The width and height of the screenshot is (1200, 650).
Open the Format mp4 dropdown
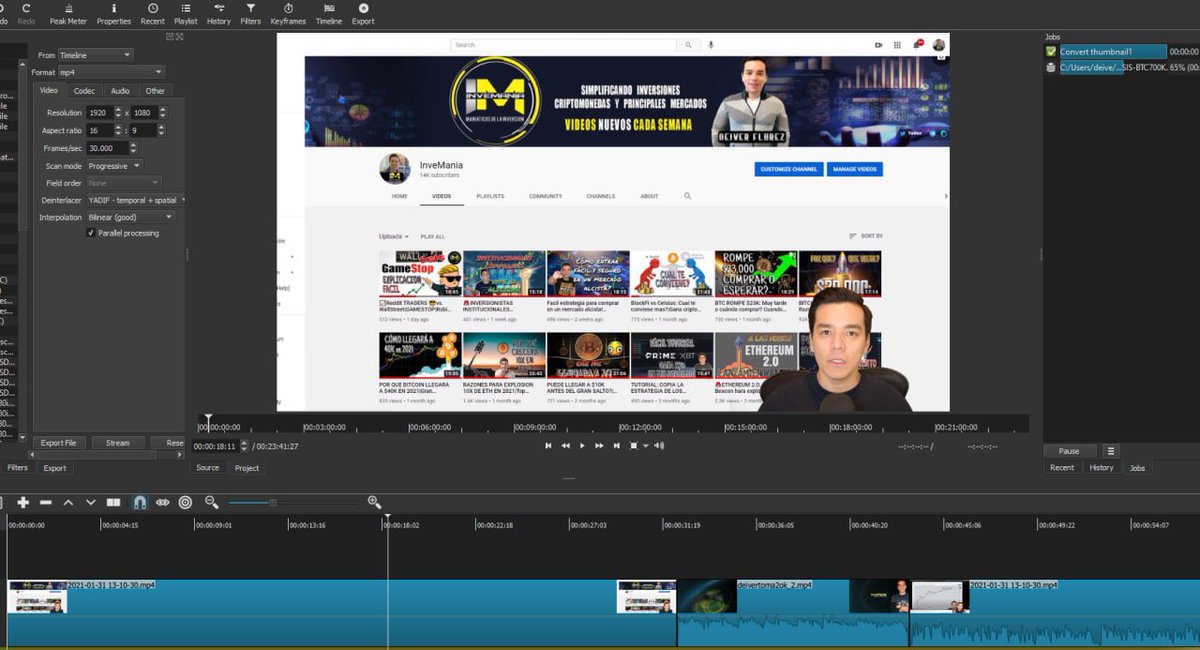pos(111,72)
